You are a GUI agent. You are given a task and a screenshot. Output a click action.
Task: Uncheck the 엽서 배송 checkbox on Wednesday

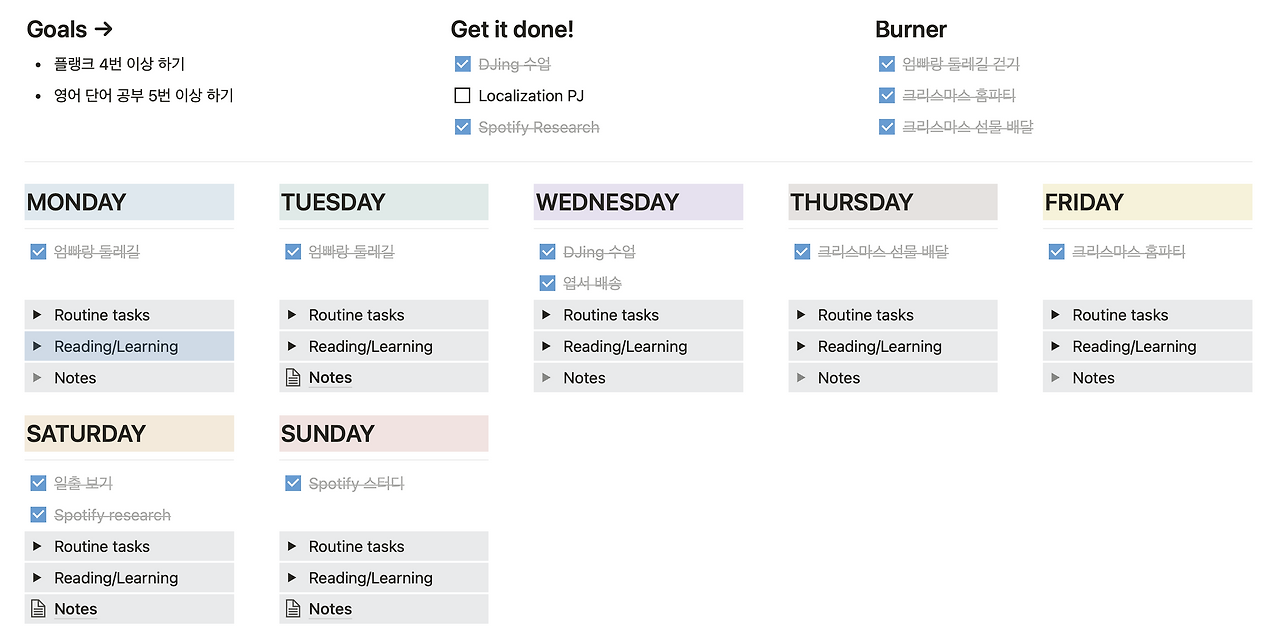coord(547,283)
